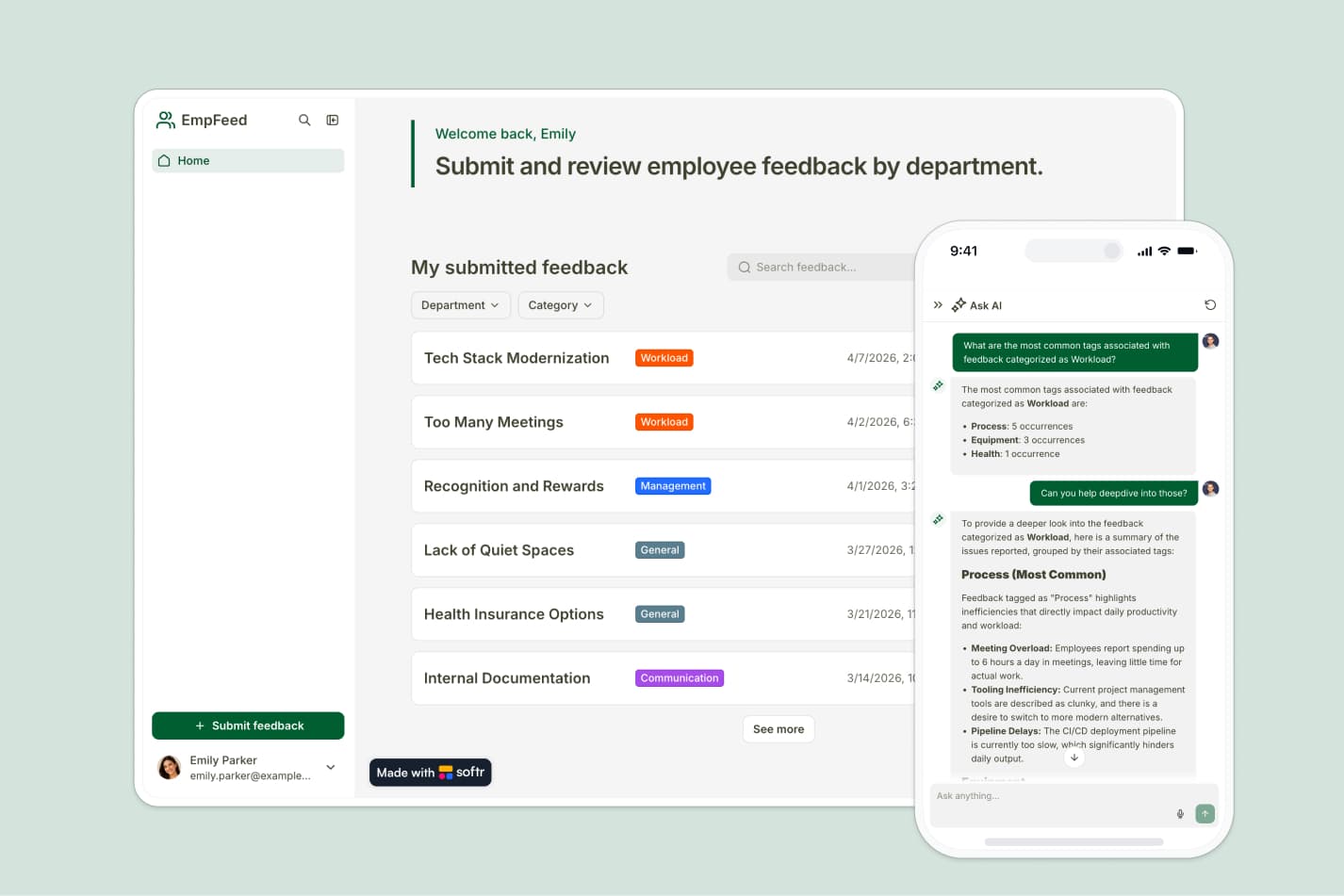Click the See more button
This screenshot has width=1344, height=896.
(x=779, y=729)
